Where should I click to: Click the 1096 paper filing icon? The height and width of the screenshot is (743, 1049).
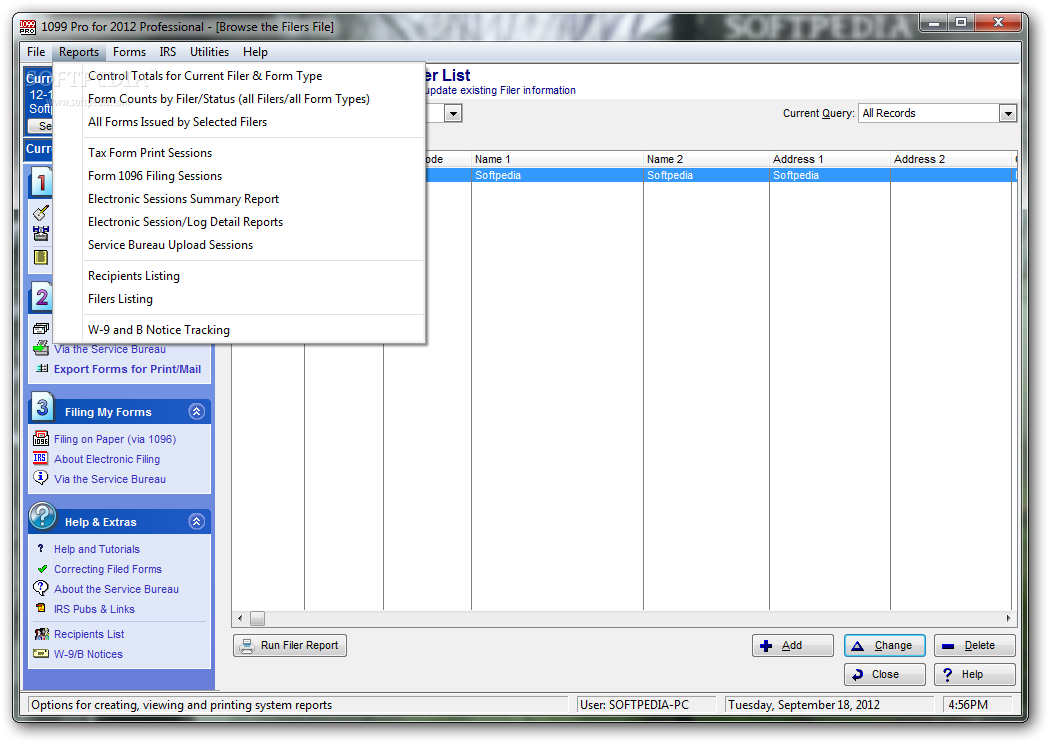41,439
